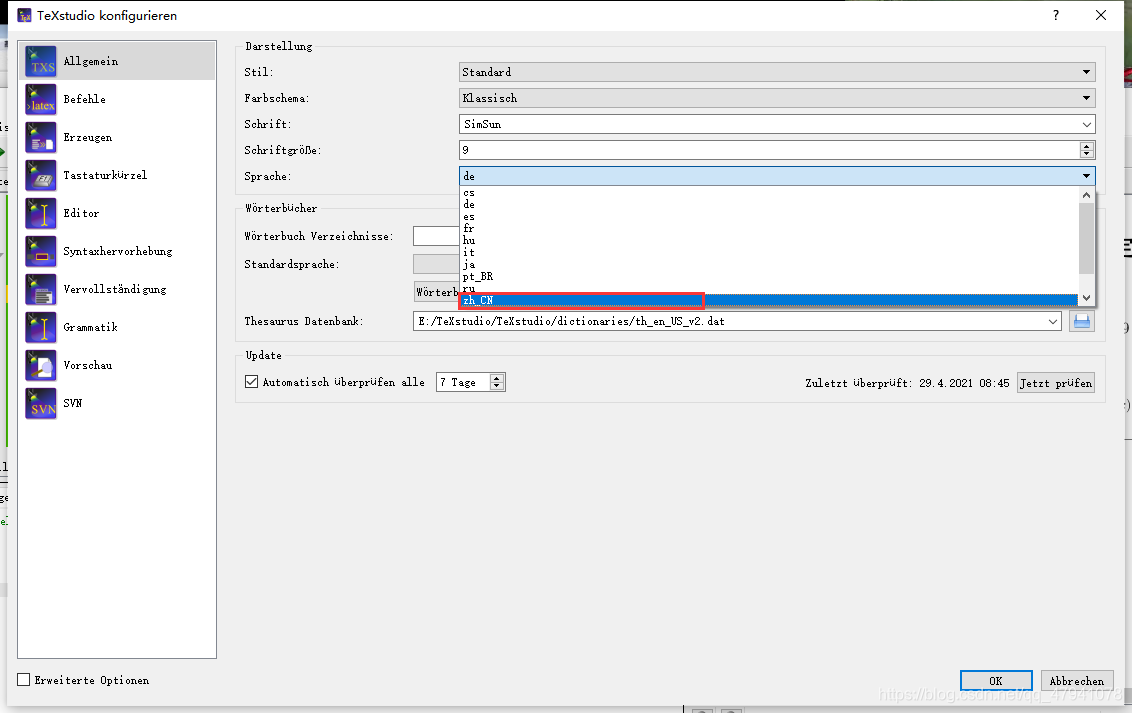Click Jetzt prüfen update button
Viewport: 1132px width, 713px height.
coord(1055,382)
